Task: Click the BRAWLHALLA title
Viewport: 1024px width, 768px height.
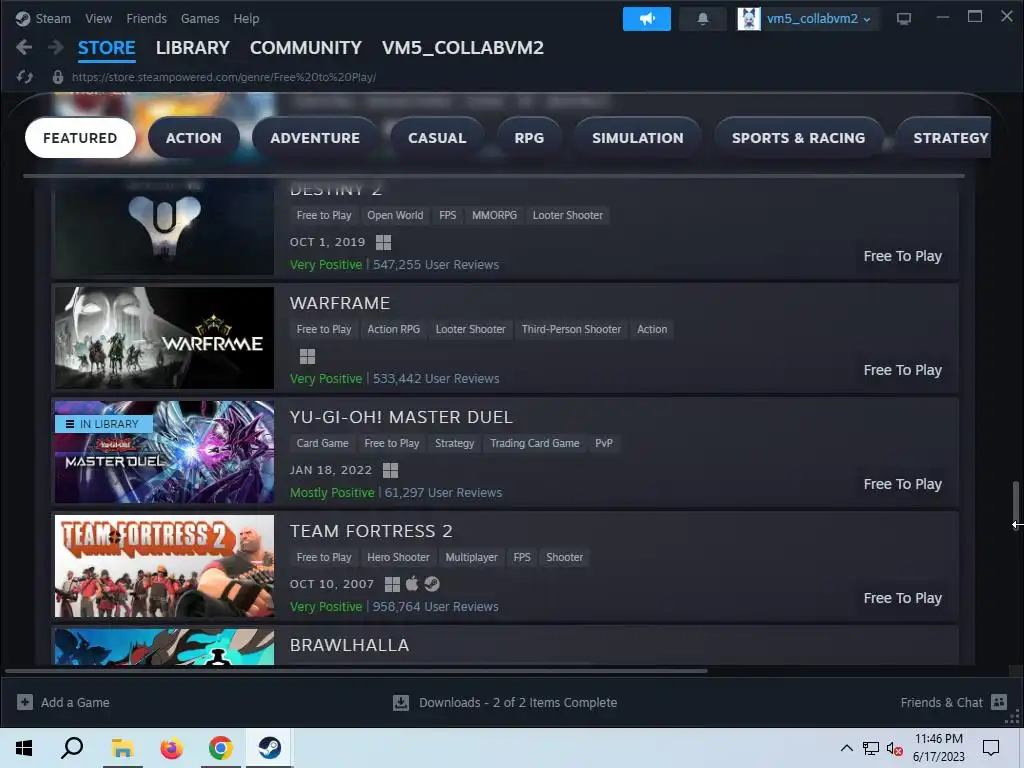Action: pyautogui.click(x=349, y=645)
